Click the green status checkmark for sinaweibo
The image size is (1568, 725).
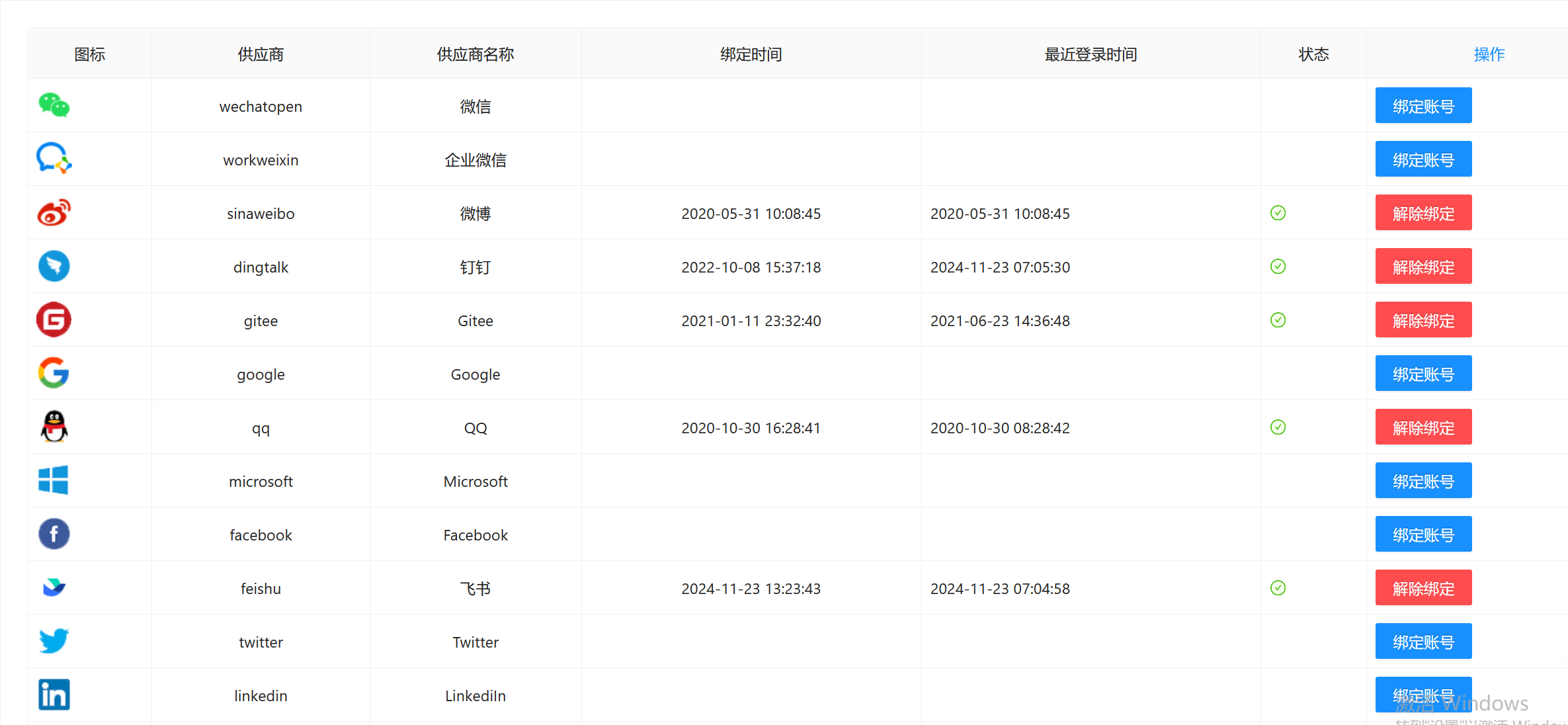1278,213
